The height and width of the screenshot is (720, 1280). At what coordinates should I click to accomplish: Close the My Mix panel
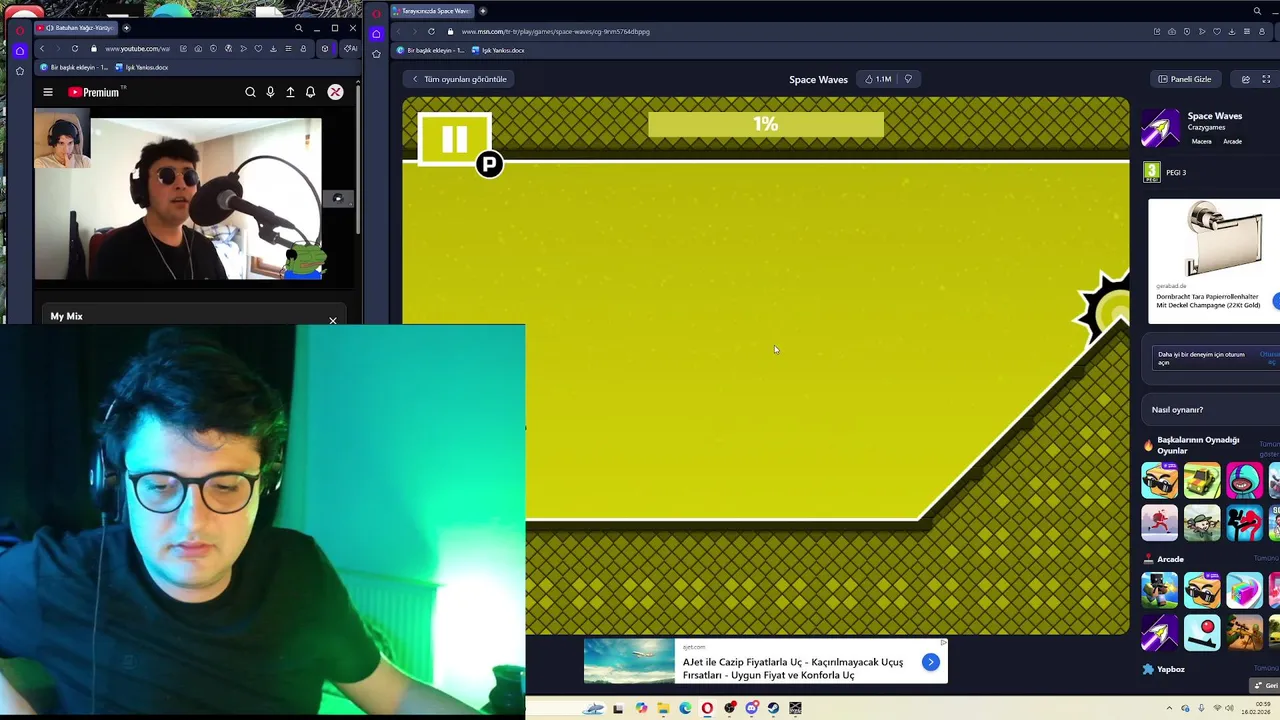coord(333,320)
